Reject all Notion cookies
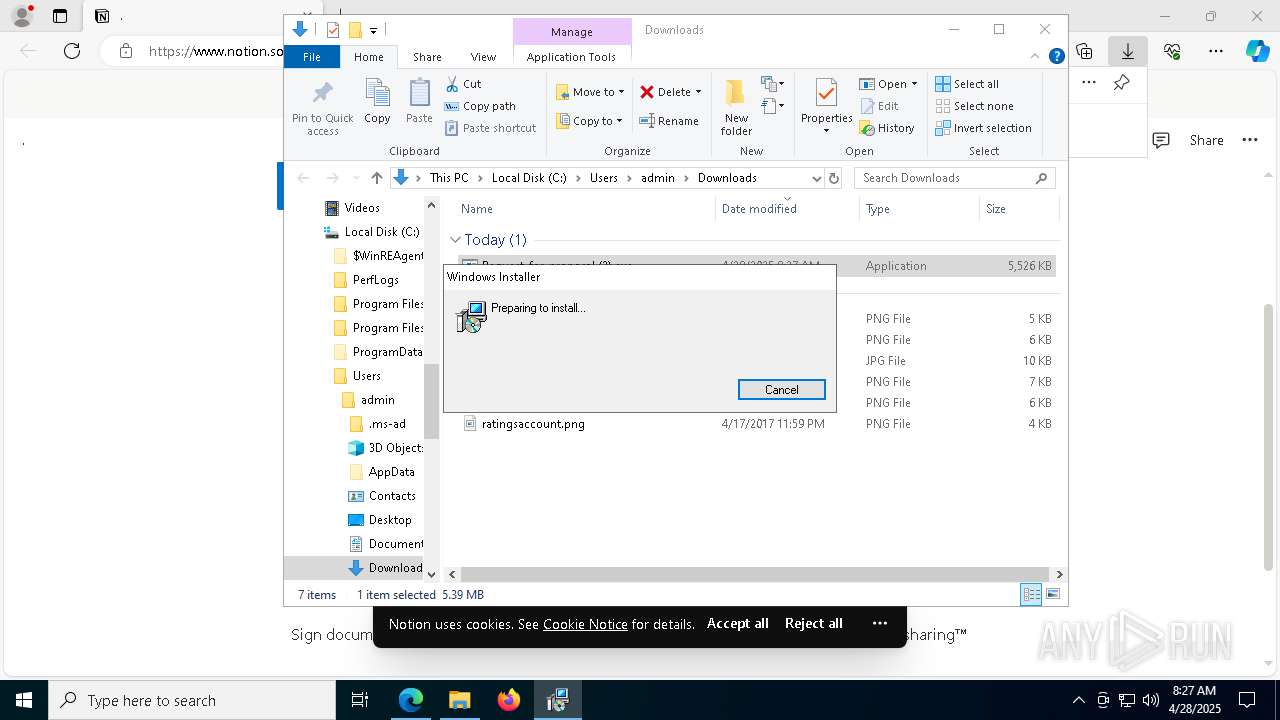The image size is (1280, 720). (x=814, y=623)
